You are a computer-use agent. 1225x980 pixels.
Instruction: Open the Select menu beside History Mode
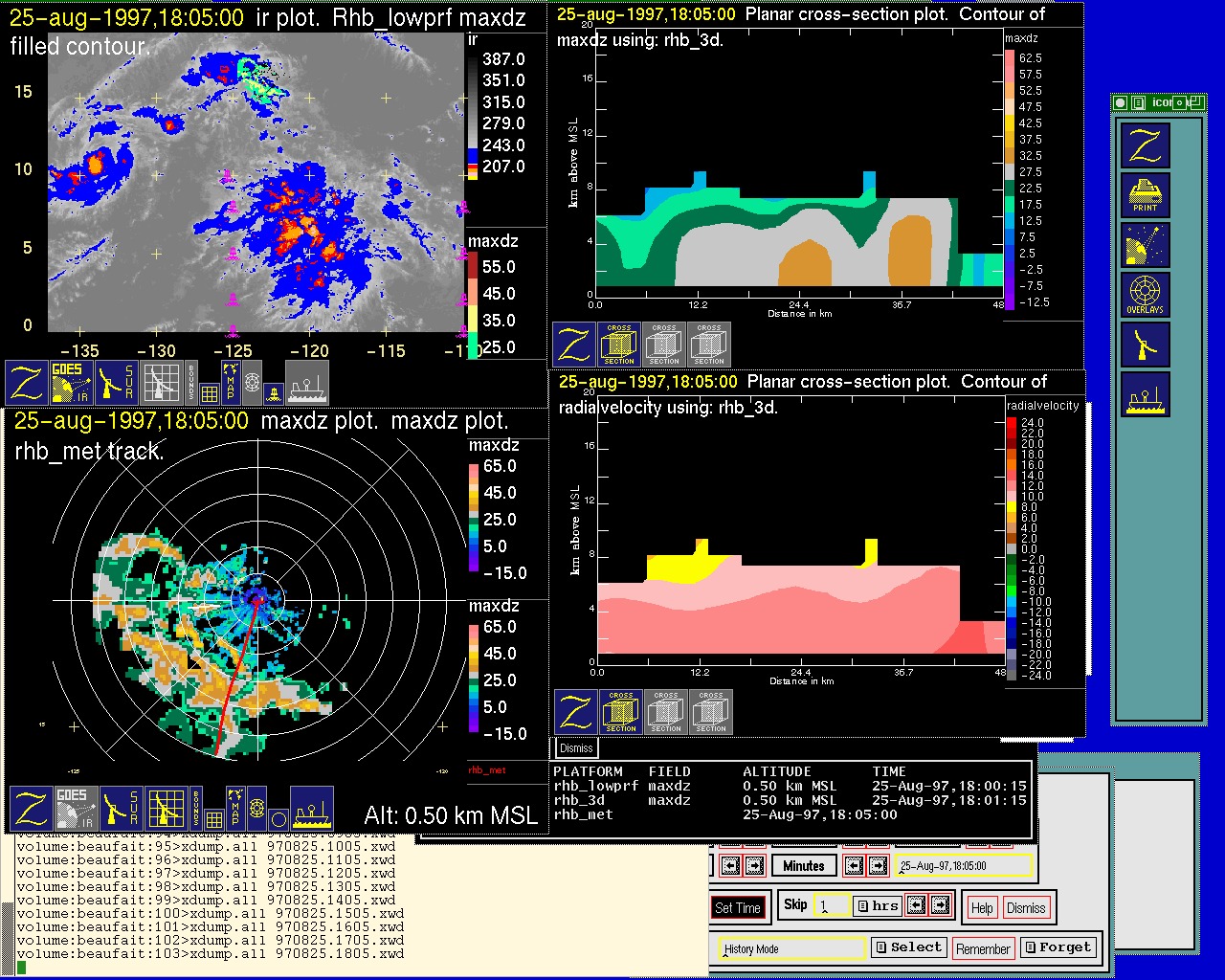click(908, 947)
